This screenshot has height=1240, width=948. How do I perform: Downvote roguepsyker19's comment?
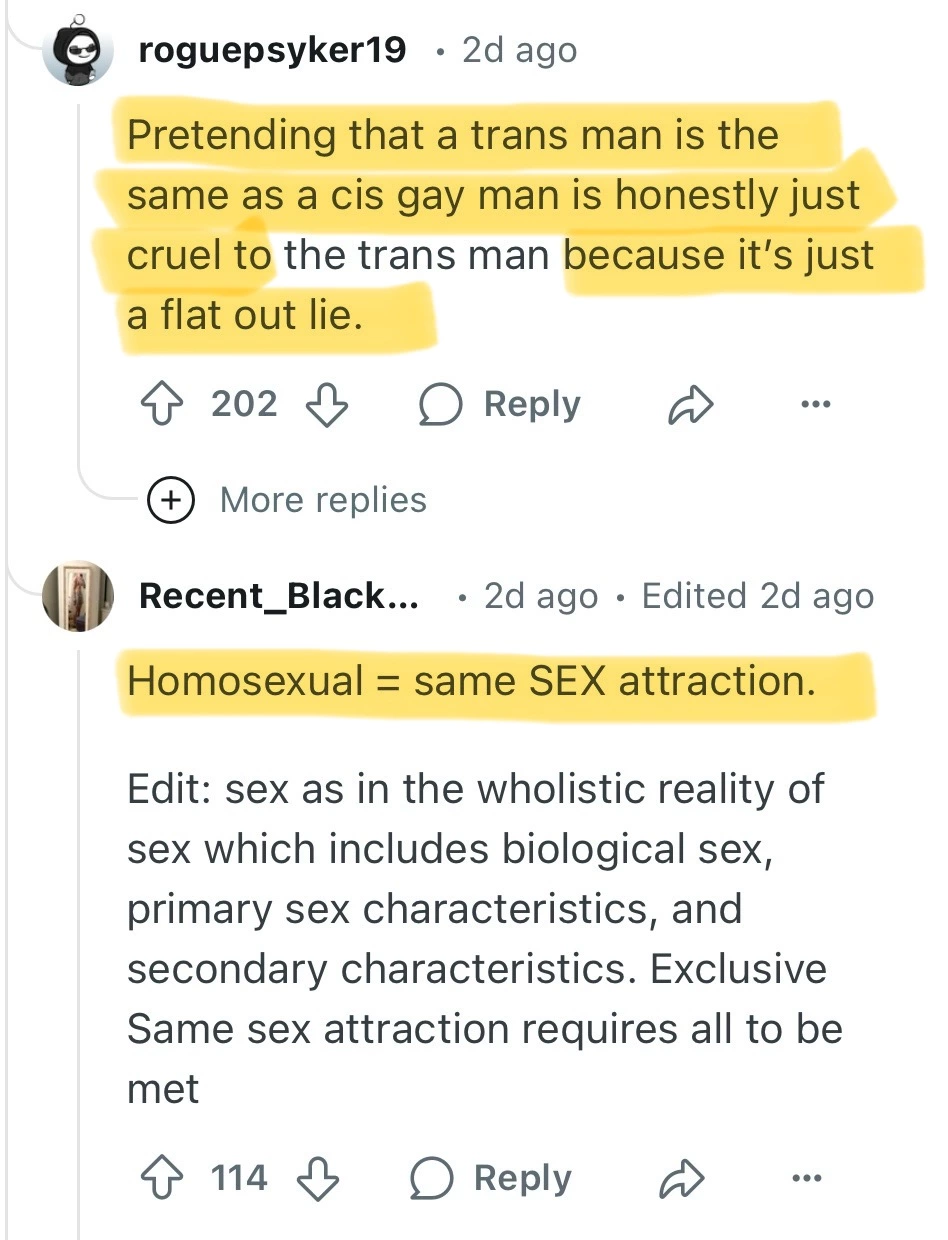click(x=323, y=404)
